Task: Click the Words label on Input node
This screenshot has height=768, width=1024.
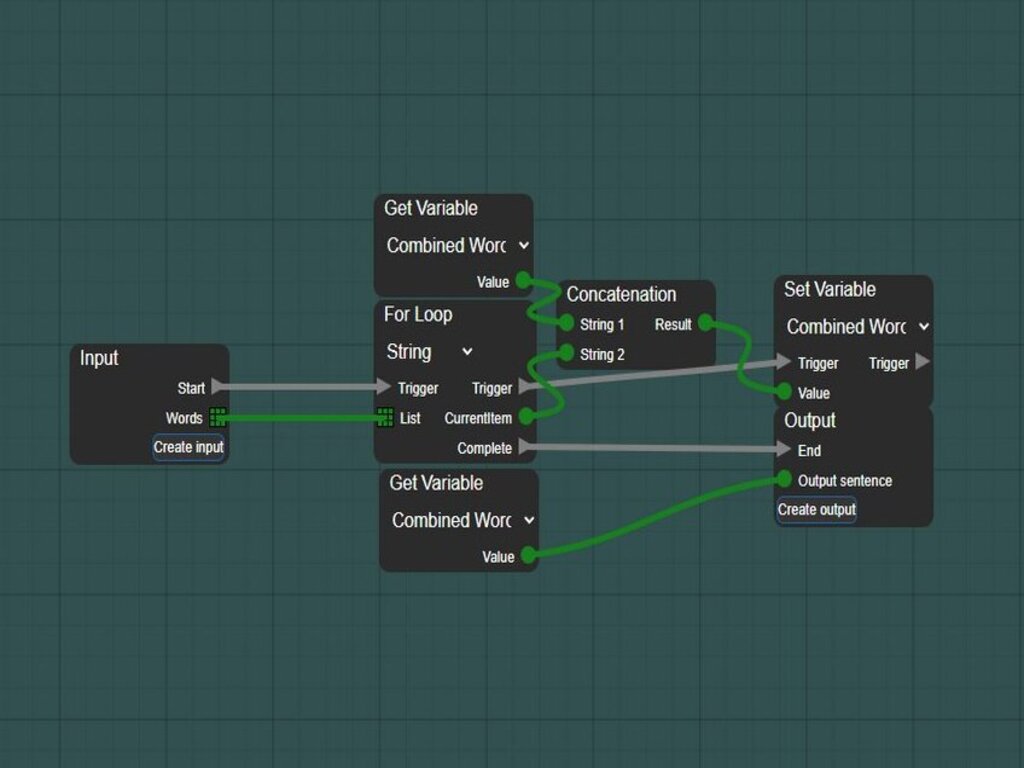Action: click(184, 418)
